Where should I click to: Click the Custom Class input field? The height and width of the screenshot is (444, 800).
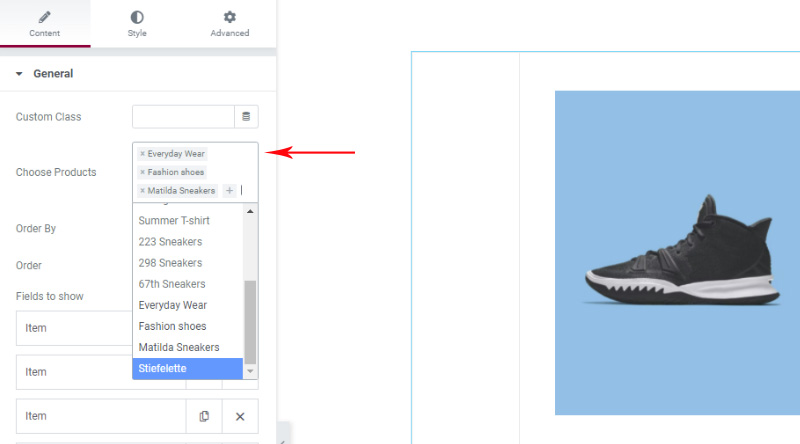pyautogui.click(x=183, y=117)
